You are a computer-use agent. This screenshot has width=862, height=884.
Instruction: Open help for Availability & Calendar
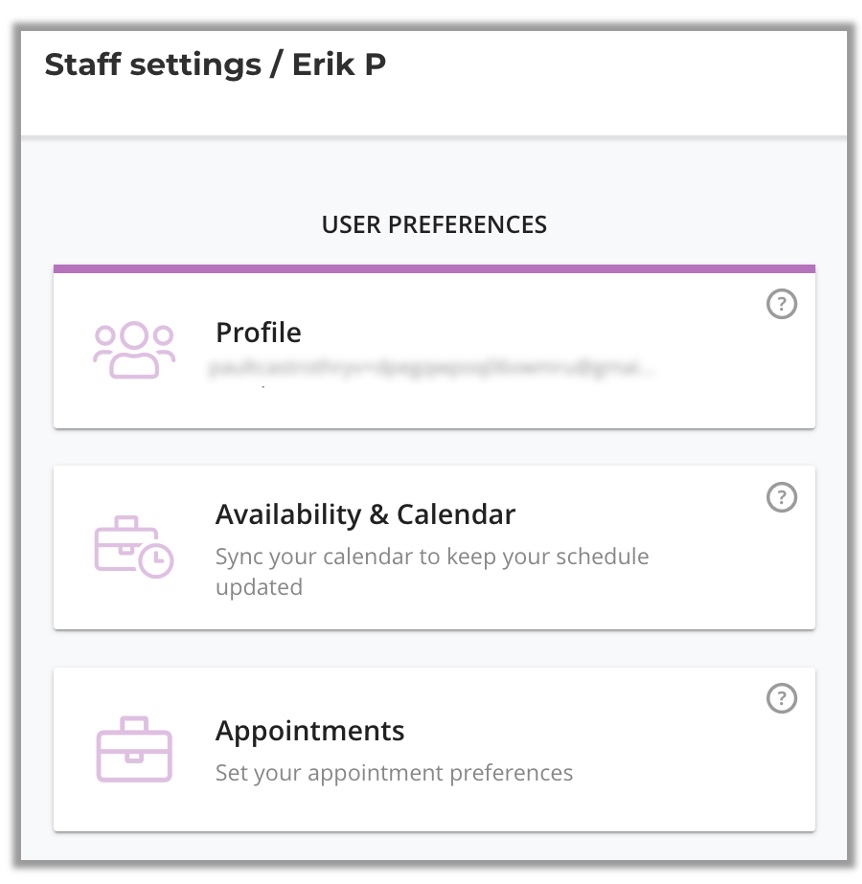coord(781,497)
